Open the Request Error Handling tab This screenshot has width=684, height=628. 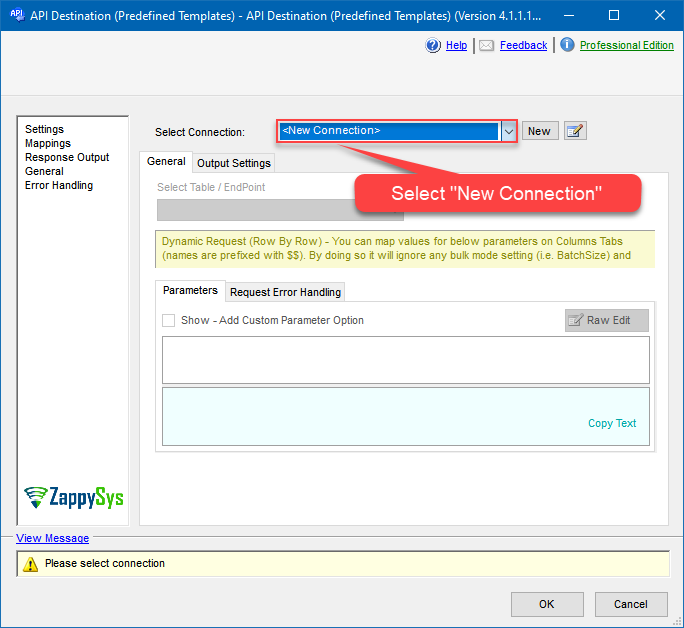(285, 292)
